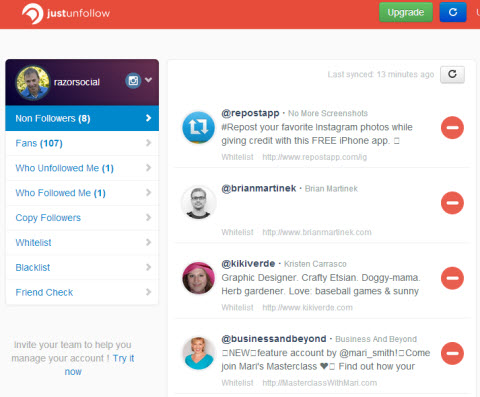Image resolution: width=480 pixels, height=397 pixels.
Task: Open the Non Followers (8) list
Action: (x=82, y=118)
